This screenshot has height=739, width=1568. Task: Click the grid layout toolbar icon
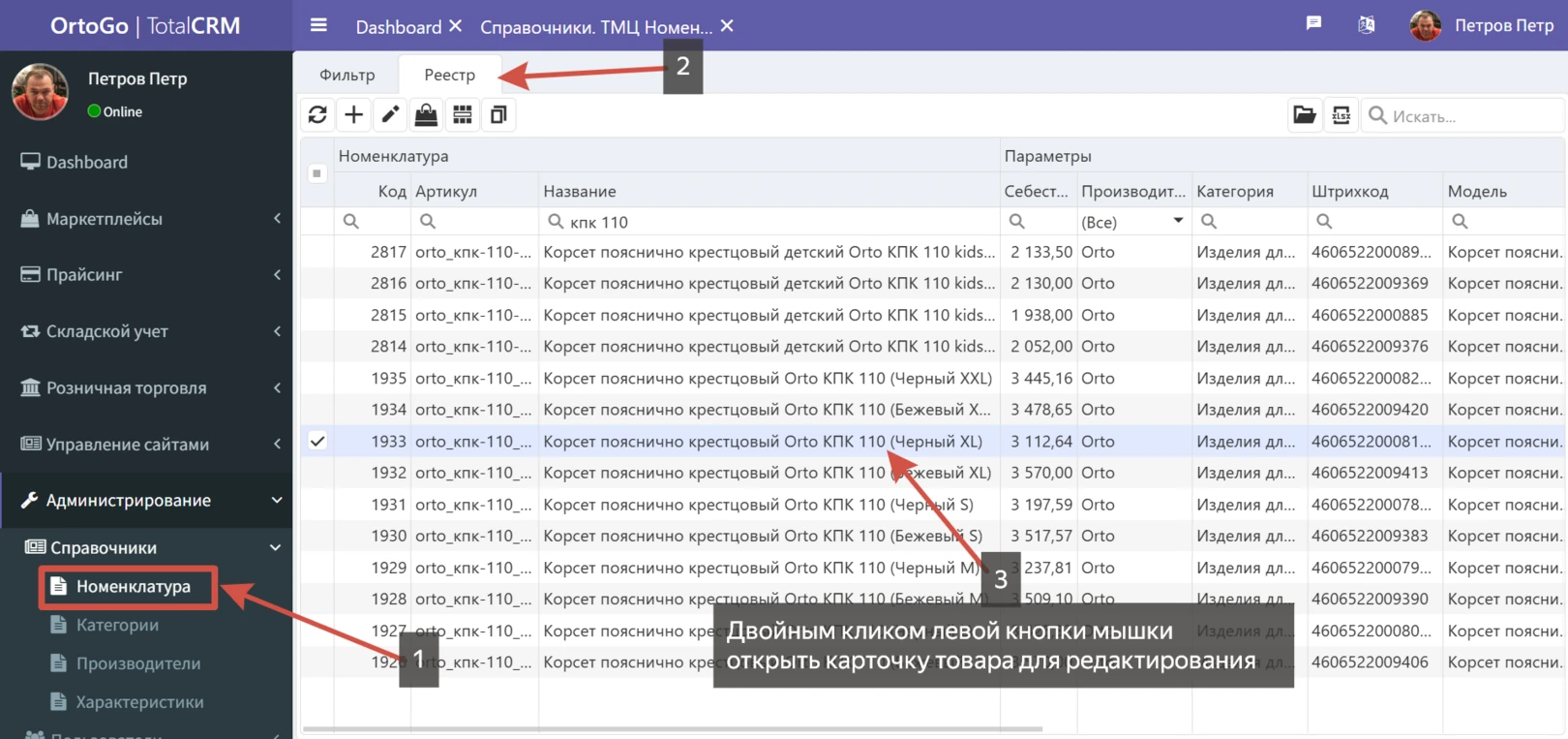click(x=463, y=115)
